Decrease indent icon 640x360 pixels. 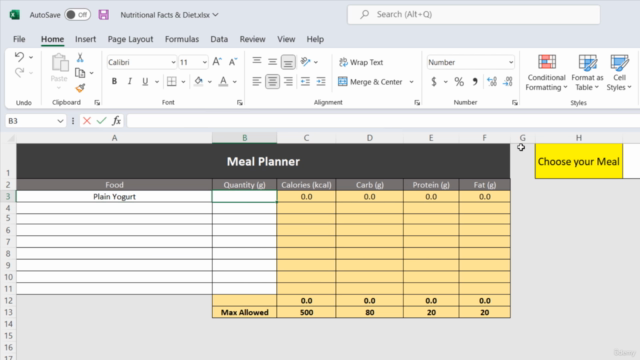pyautogui.click(x=305, y=82)
